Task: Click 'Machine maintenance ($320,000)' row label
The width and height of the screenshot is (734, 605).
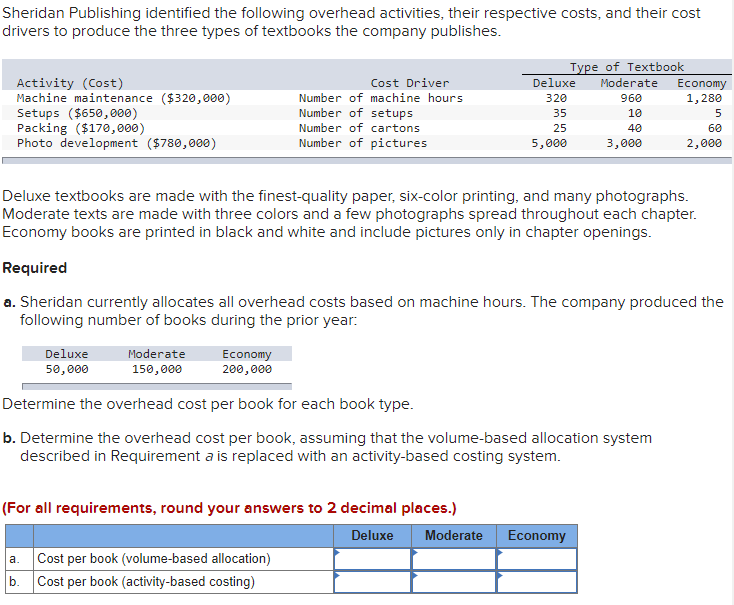Action: click(x=124, y=98)
